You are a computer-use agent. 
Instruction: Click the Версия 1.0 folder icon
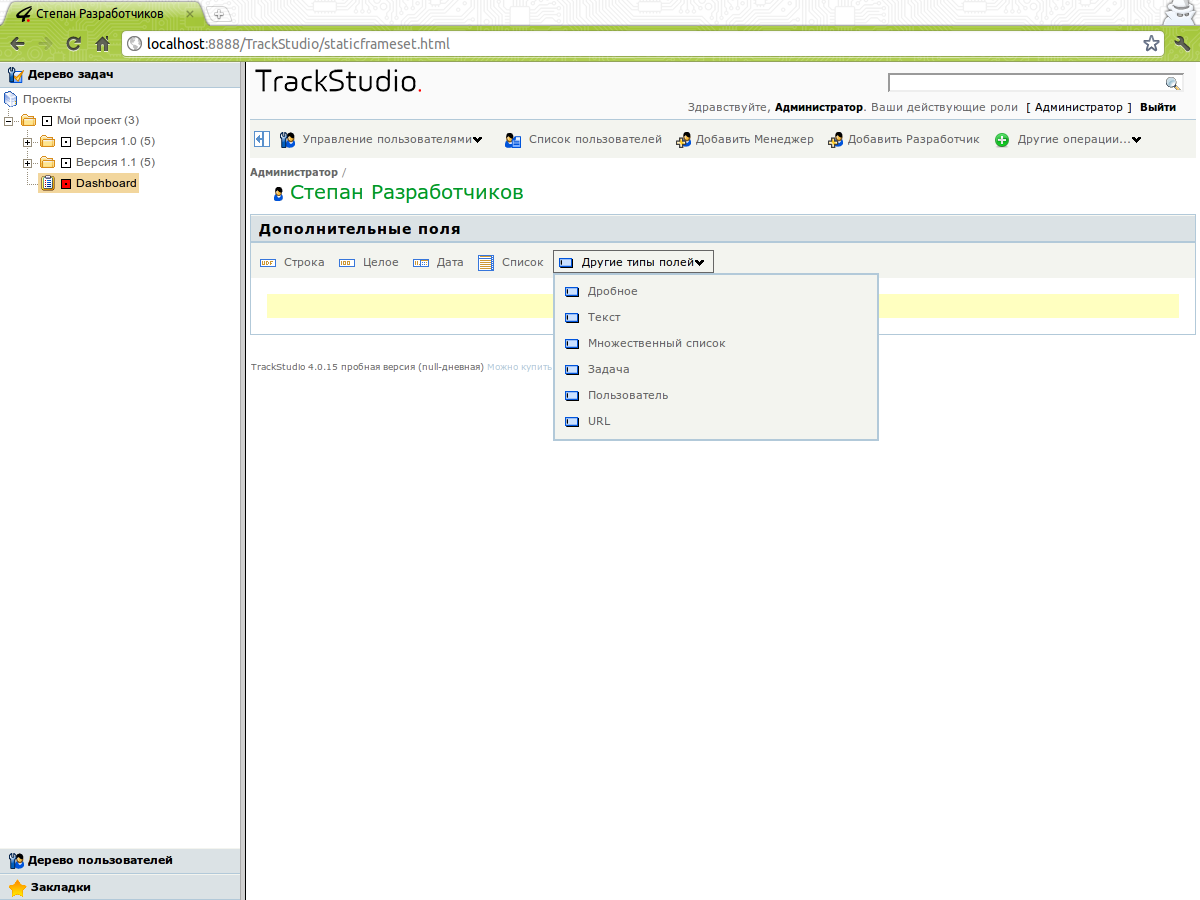[x=47, y=141]
